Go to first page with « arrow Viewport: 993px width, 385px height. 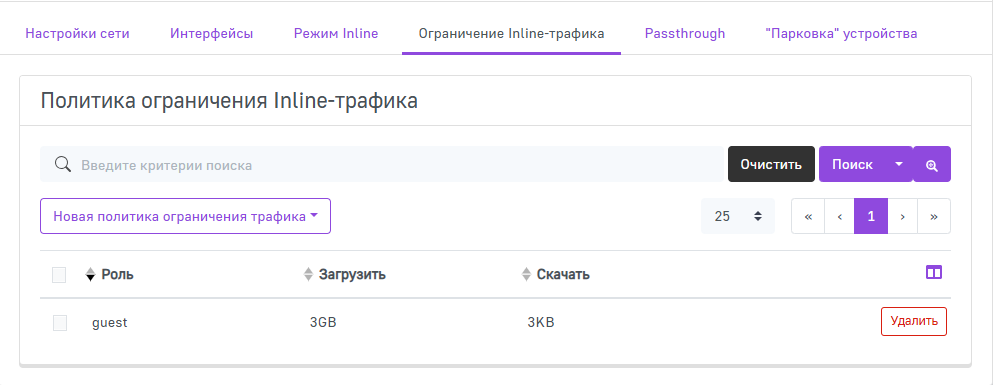808,216
